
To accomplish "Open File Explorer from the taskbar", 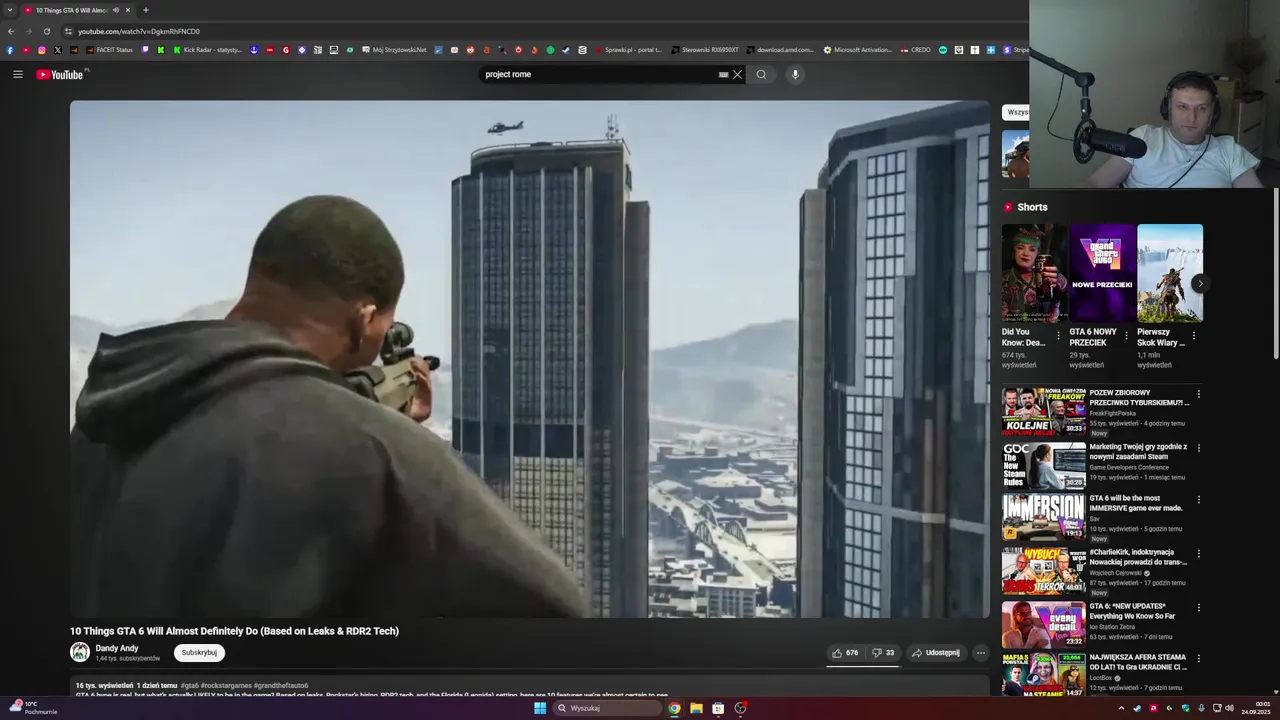I will pyautogui.click(x=696, y=708).
